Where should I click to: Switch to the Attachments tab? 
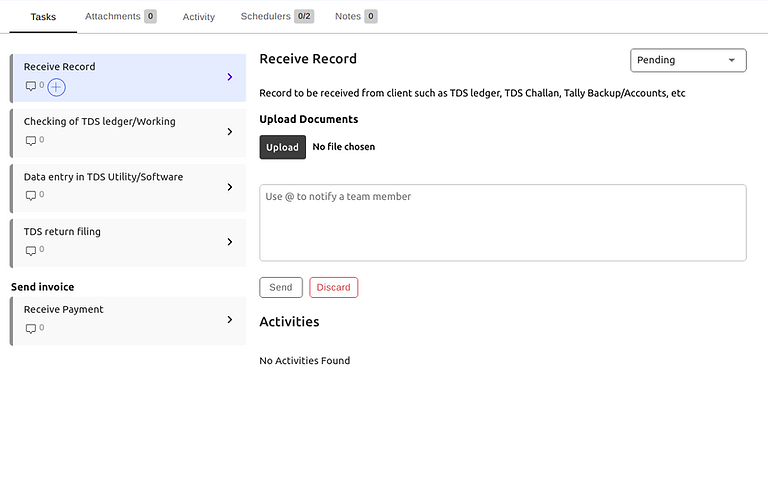pos(120,17)
